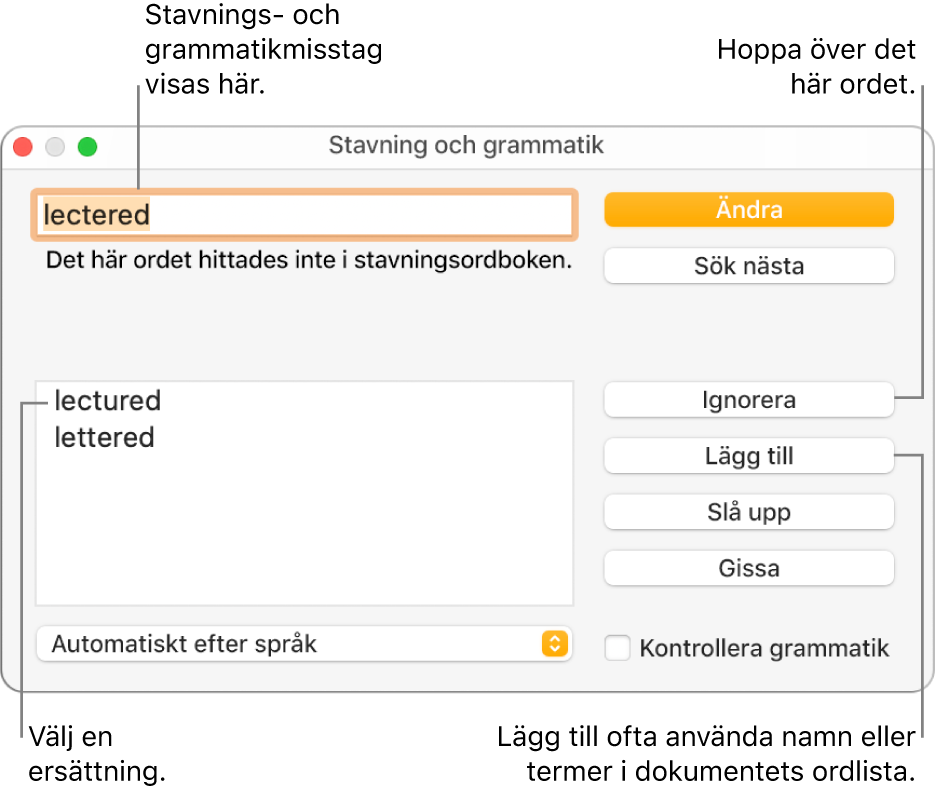Screen dimensions: 935x798
Task: Click the Sök nästa button
Action: [x=748, y=267]
